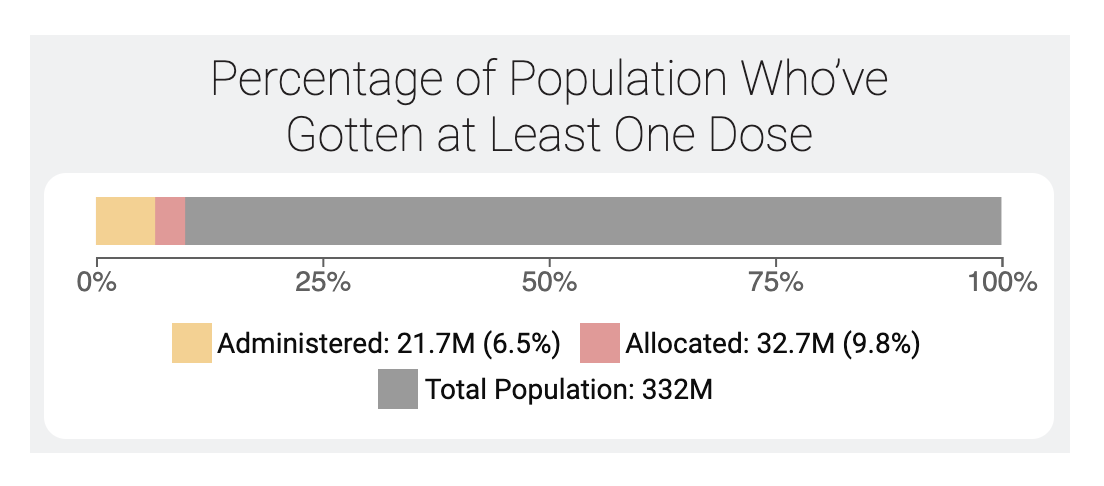The image size is (1104, 486).
Task: Click the 75% axis label
Action: pos(776,281)
